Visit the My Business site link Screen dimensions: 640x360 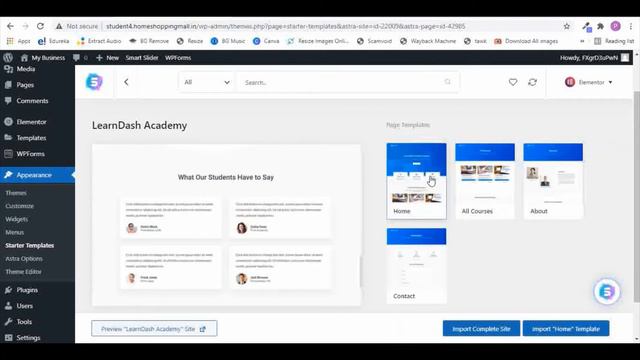pos(43,58)
